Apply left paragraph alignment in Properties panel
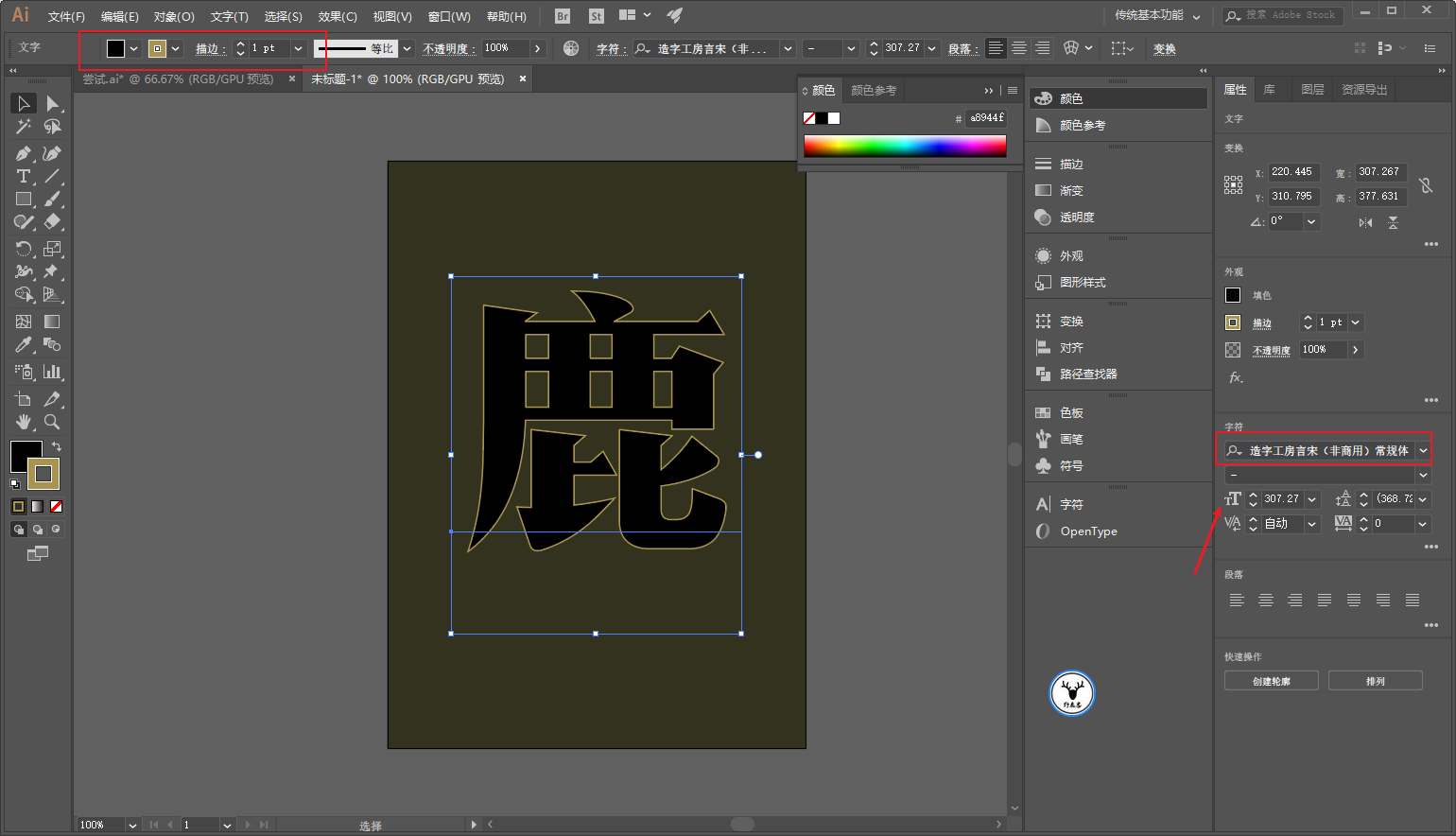This screenshot has width=1456, height=836. tap(1237, 601)
